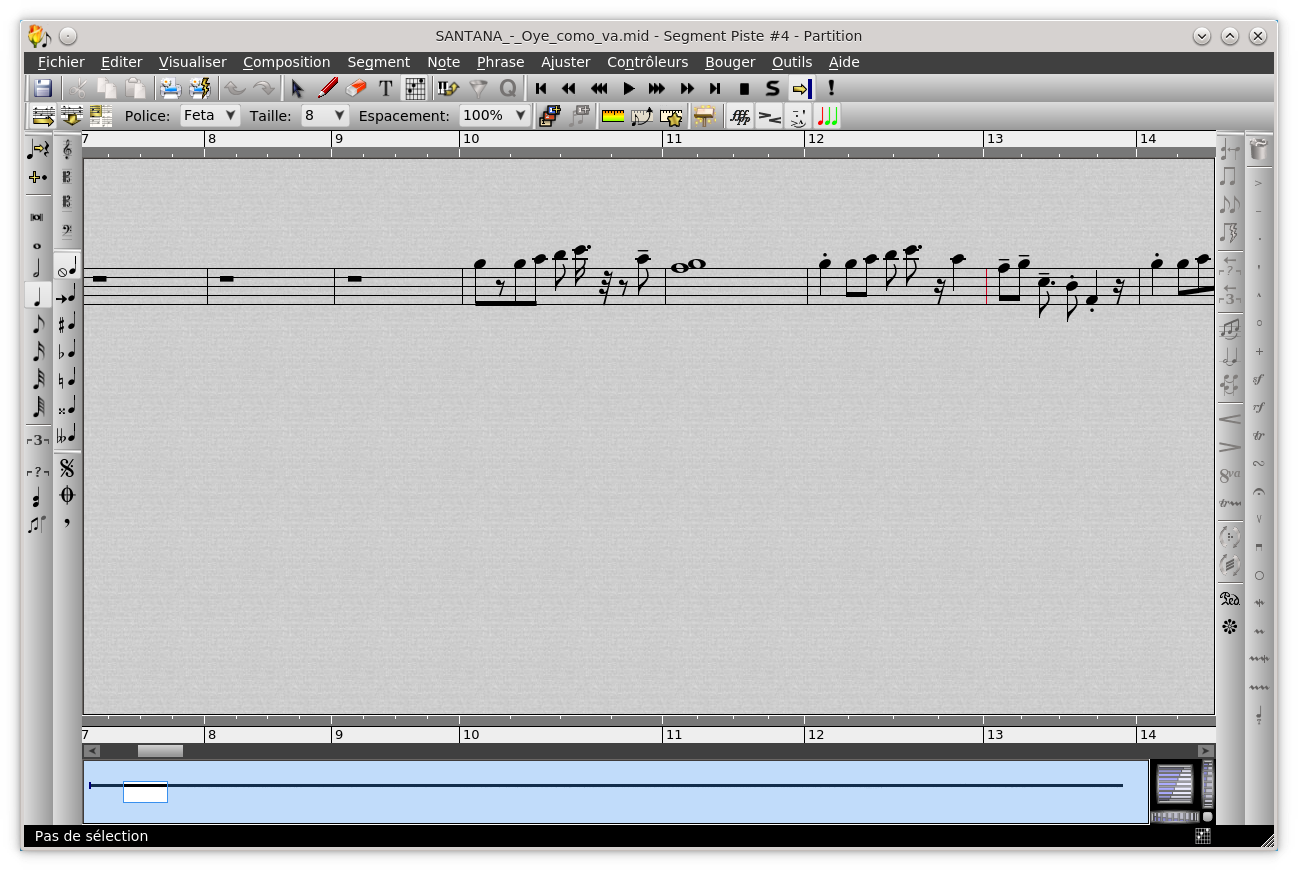Click the coda sign icon
Viewport: 1298px width, 871px height.
[67, 495]
